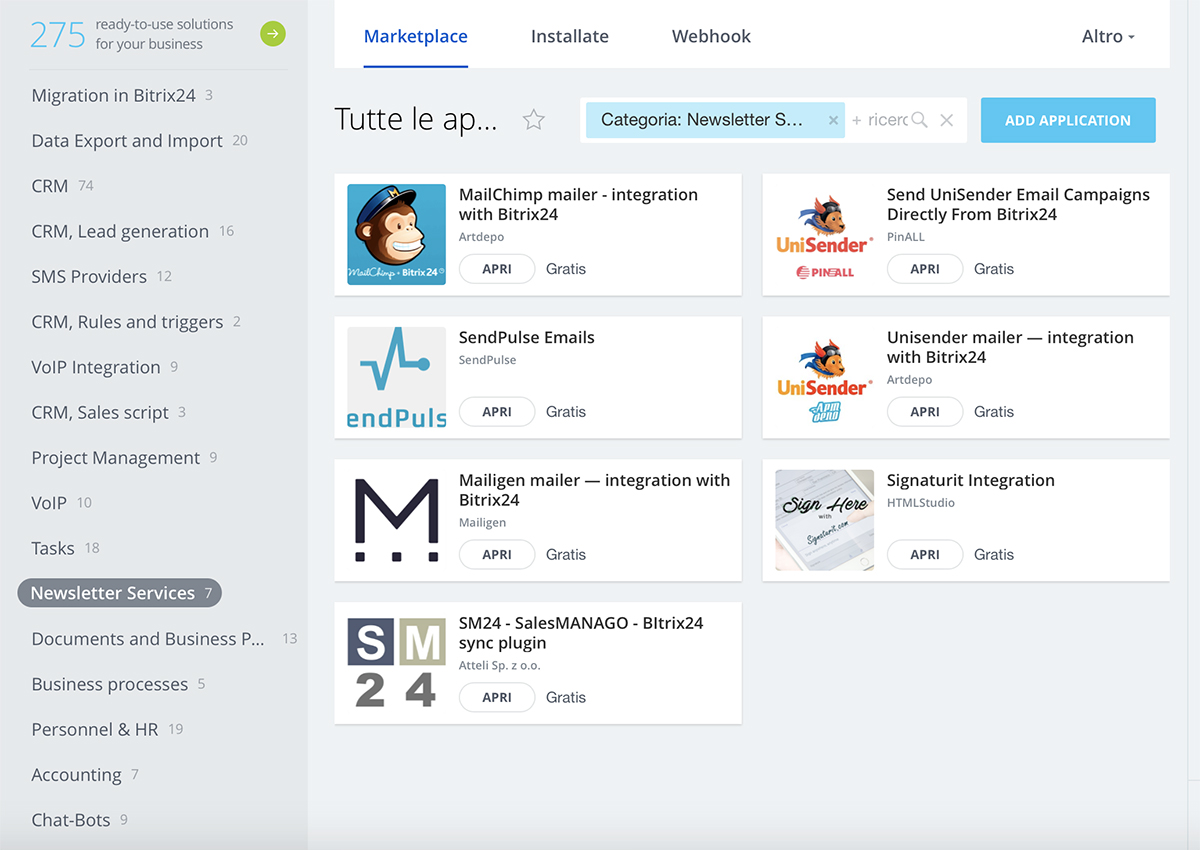Image resolution: width=1200 pixels, height=850 pixels.
Task: Click the Atteli Sp. z o.o. vendor
Action: [500, 665]
